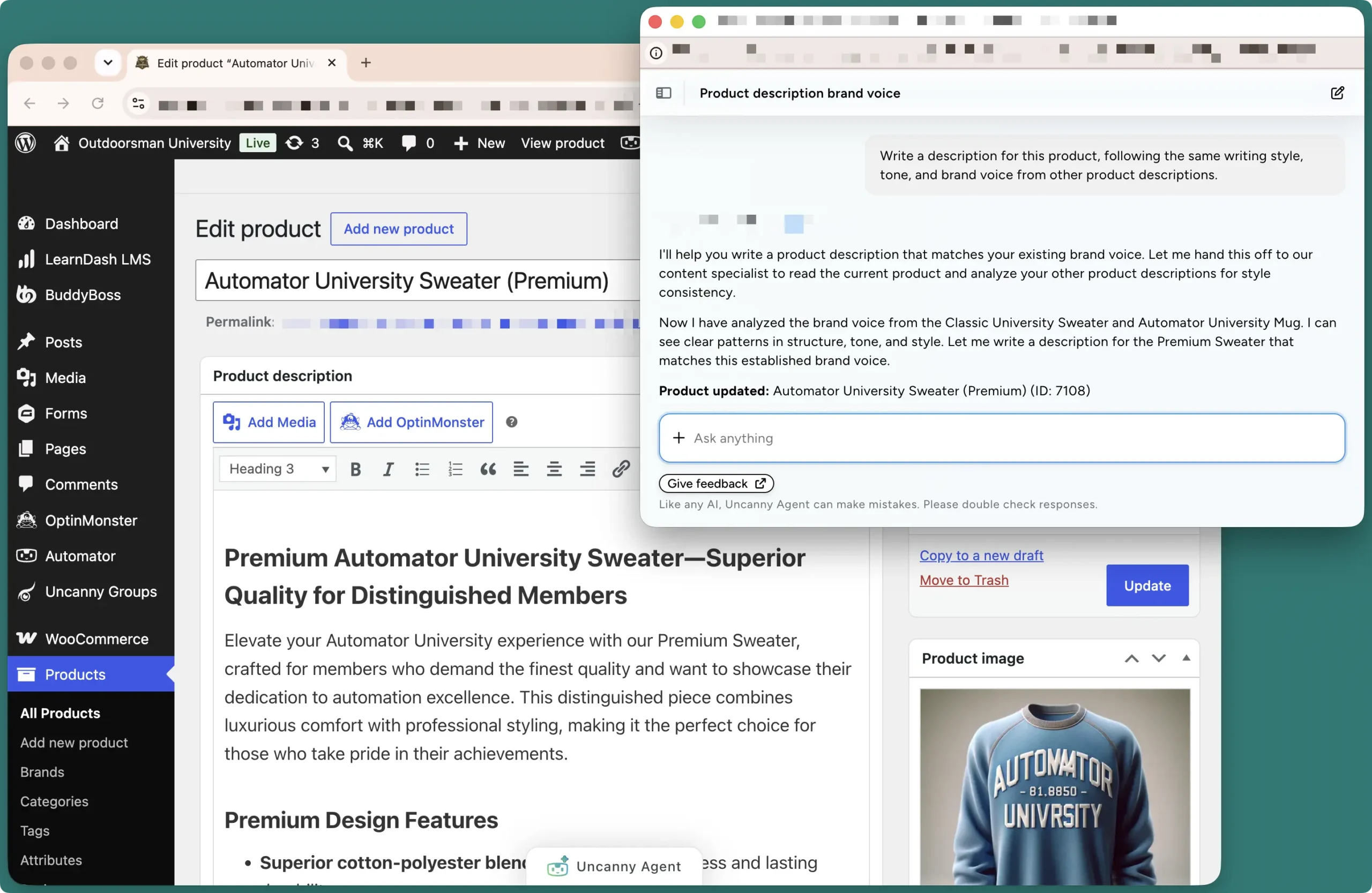Click the product title input field
Image resolution: width=1372 pixels, height=893 pixels.
click(418, 281)
